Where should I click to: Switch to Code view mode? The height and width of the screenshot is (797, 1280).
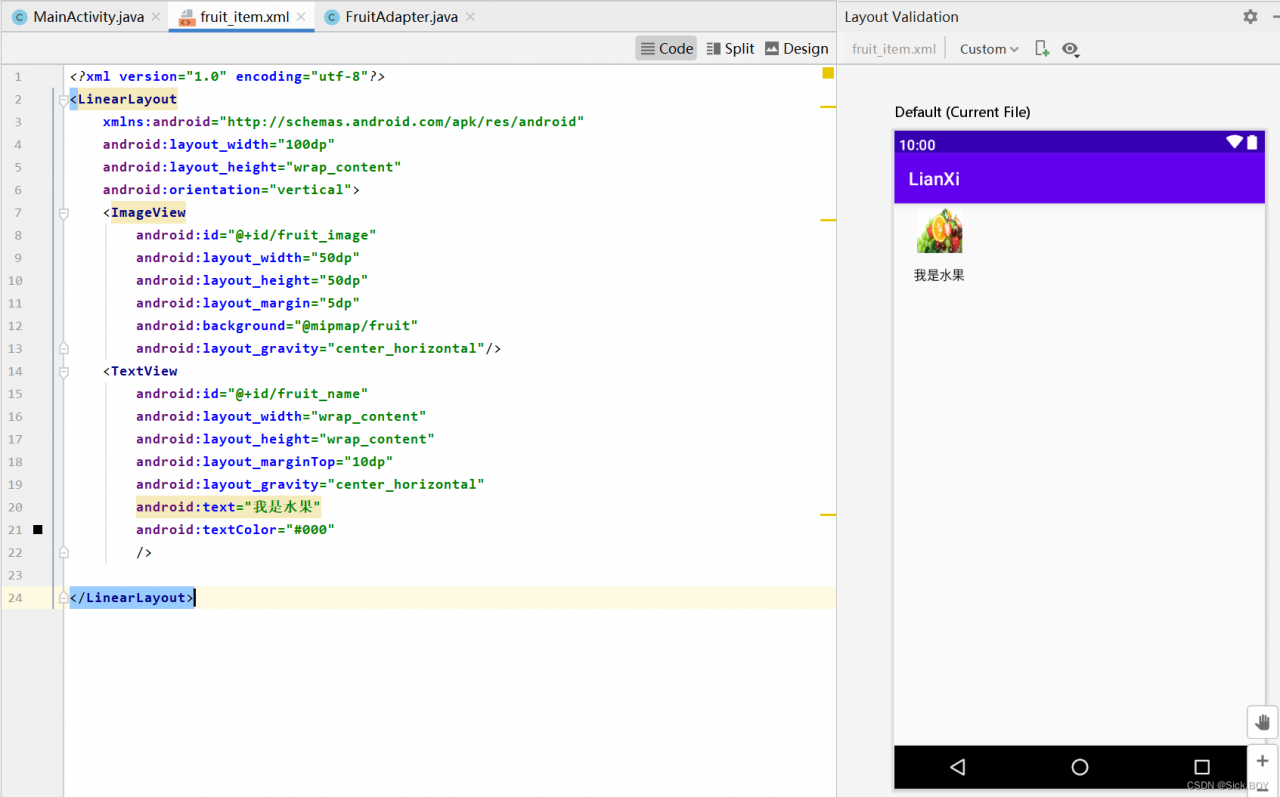click(x=667, y=48)
